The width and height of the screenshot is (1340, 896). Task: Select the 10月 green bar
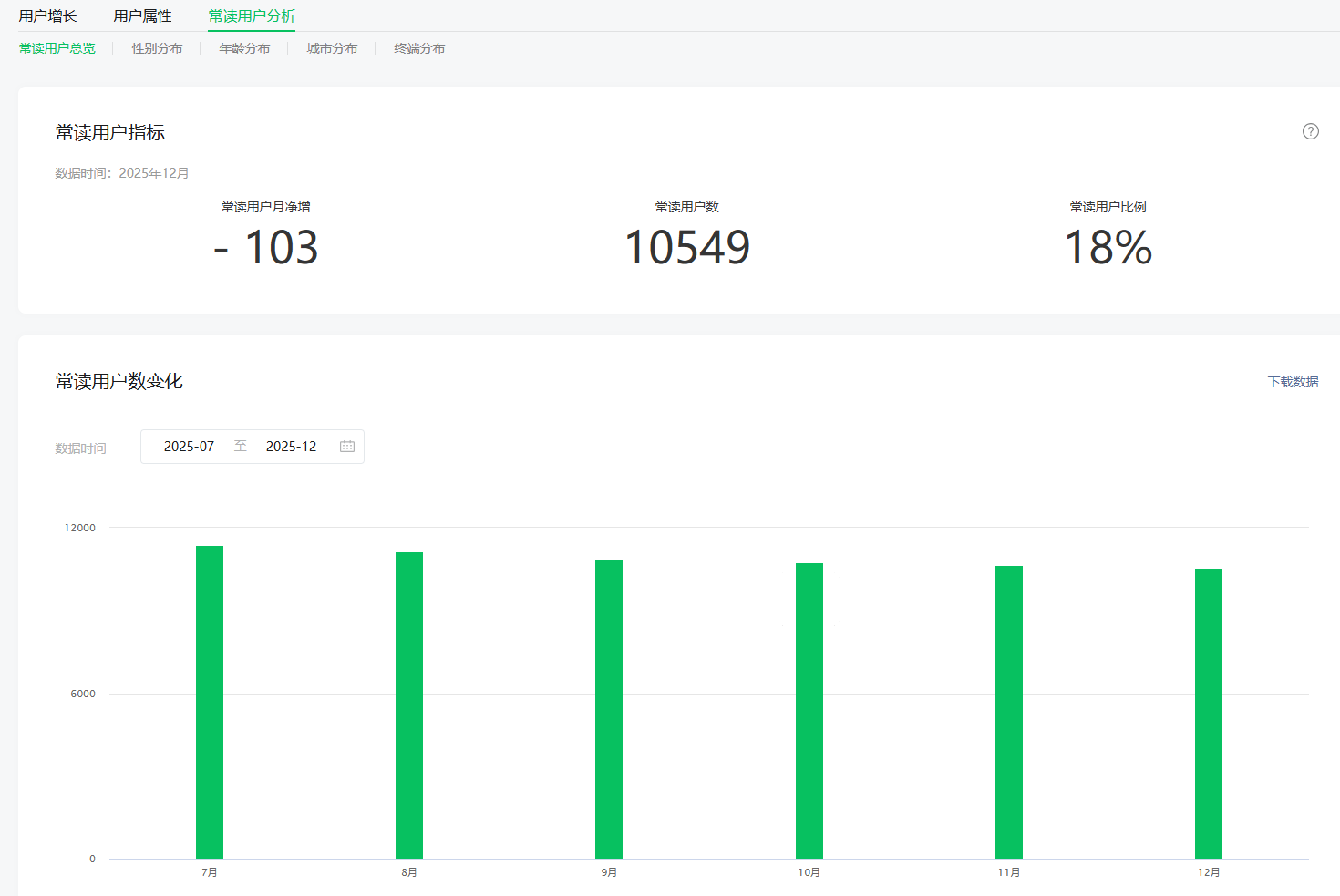[x=809, y=710]
